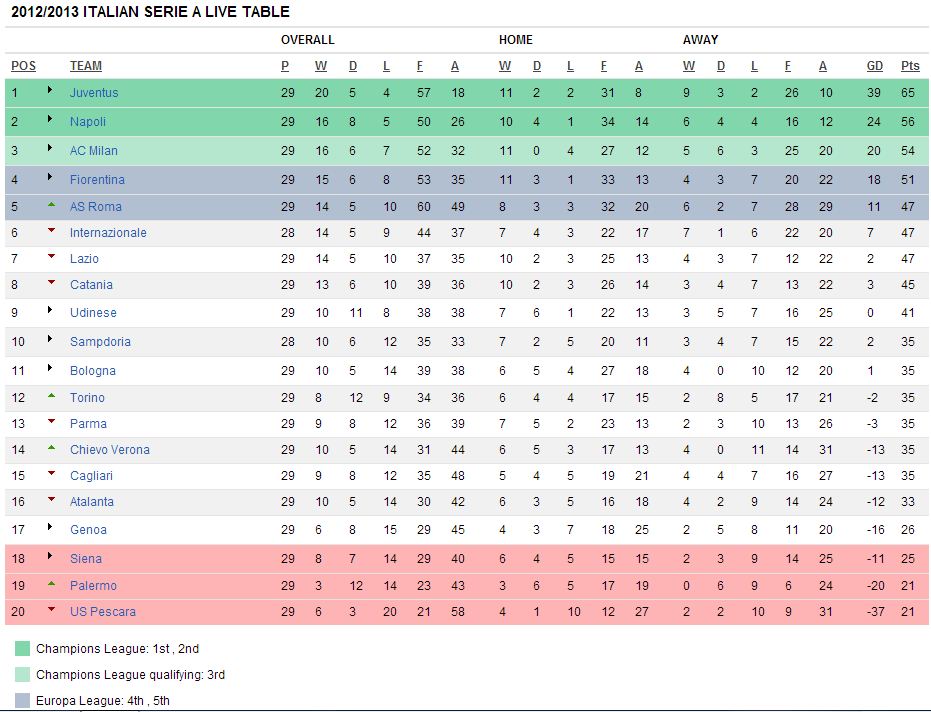Screen dimensions: 931x712
Task: Click the overall P column header
Action: tap(285, 67)
